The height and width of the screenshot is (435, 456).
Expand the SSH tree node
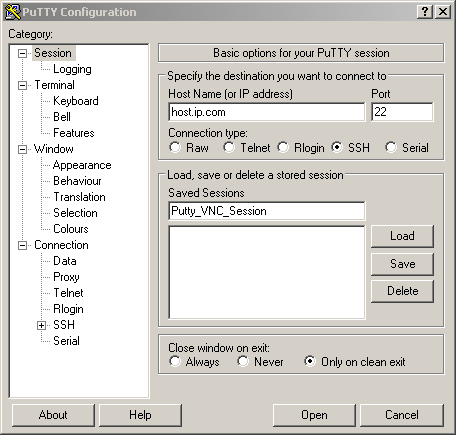coord(41,325)
